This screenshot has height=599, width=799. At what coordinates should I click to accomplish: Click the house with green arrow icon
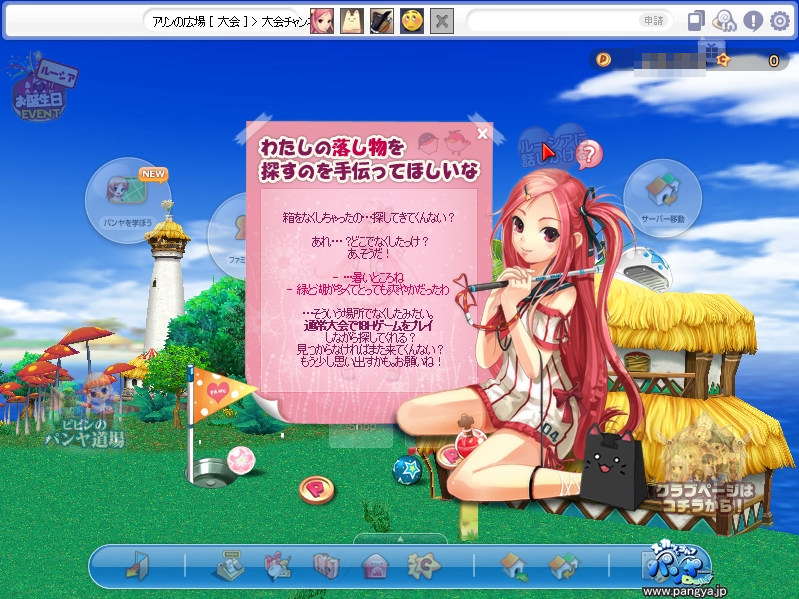513,566
